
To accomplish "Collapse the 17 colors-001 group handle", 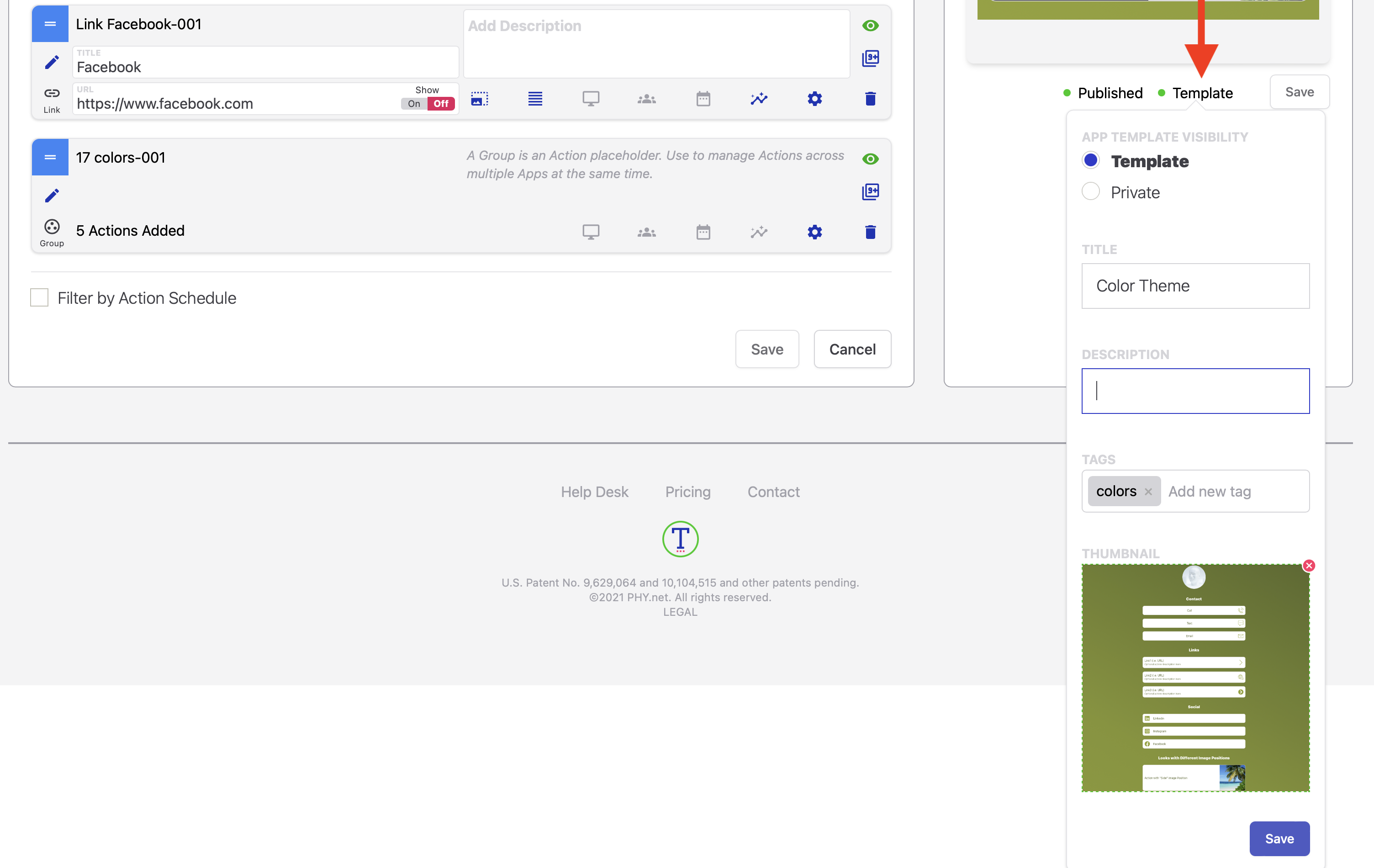I will (x=50, y=157).
